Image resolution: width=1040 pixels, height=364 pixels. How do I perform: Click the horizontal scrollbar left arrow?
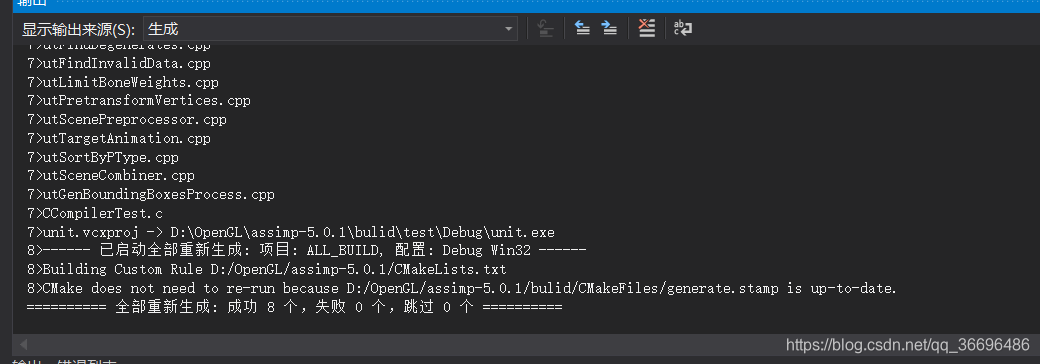coord(24,344)
